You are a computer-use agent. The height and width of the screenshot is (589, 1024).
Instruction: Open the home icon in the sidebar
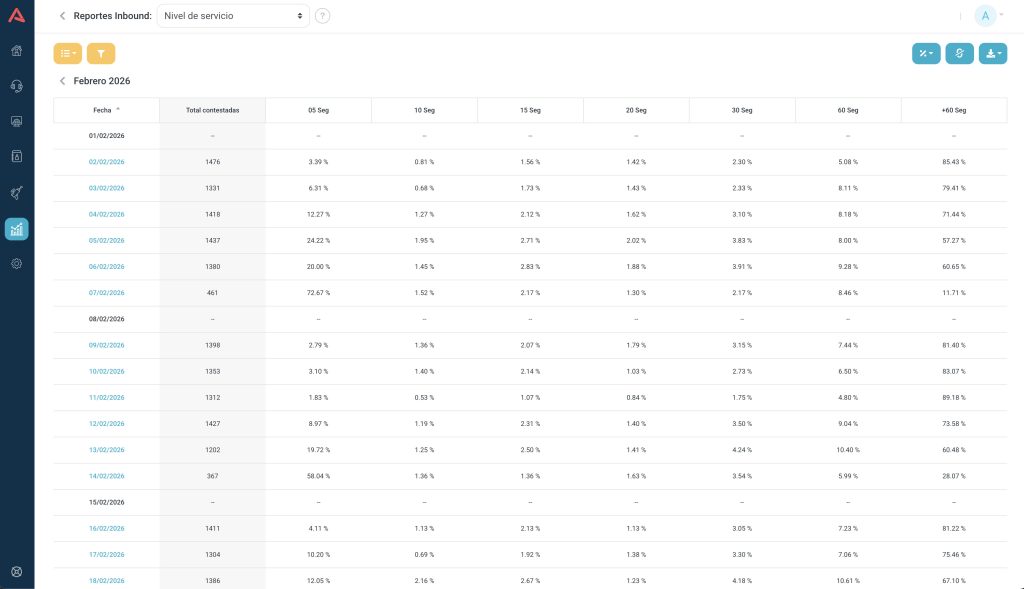17,51
